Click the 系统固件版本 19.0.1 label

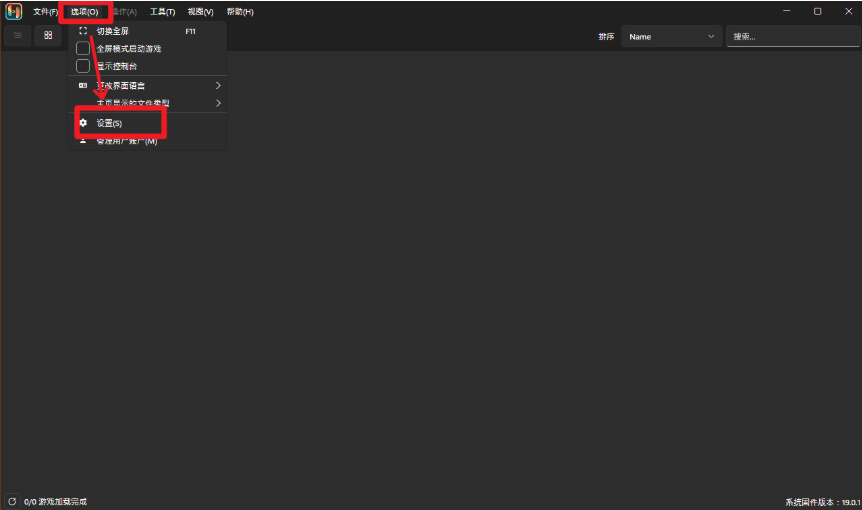coord(820,502)
